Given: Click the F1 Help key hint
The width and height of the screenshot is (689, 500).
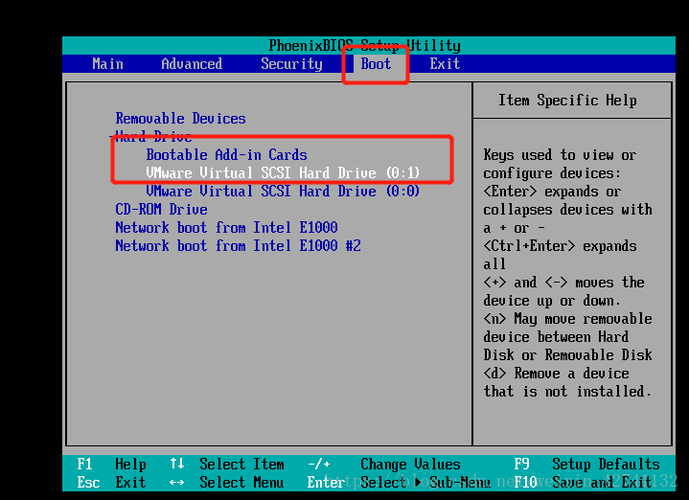Looking at the screenshot, I should pyautogui.click(x=112, y=464).
